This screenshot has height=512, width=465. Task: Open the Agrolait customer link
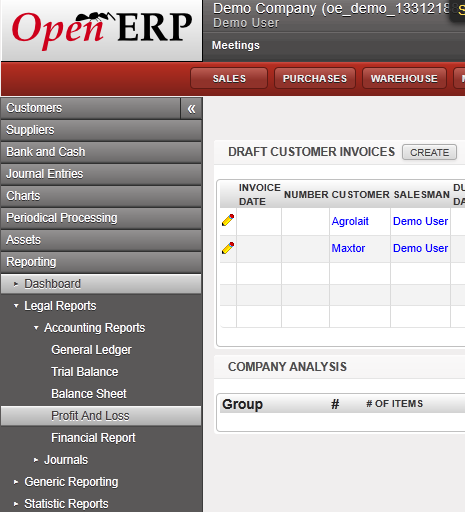350,221
